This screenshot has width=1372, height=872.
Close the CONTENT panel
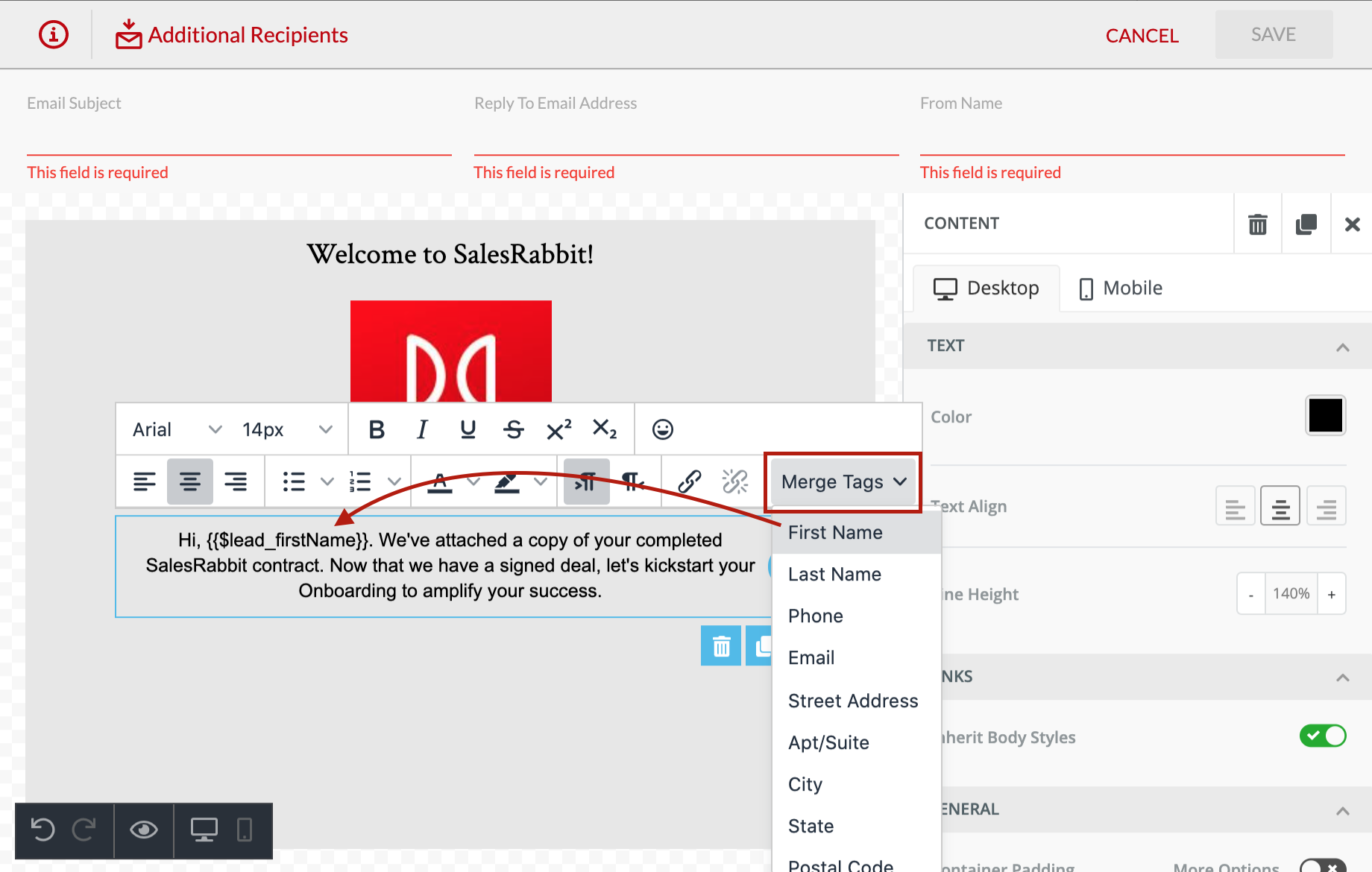pyautogui.click(x=1352, y=224)
